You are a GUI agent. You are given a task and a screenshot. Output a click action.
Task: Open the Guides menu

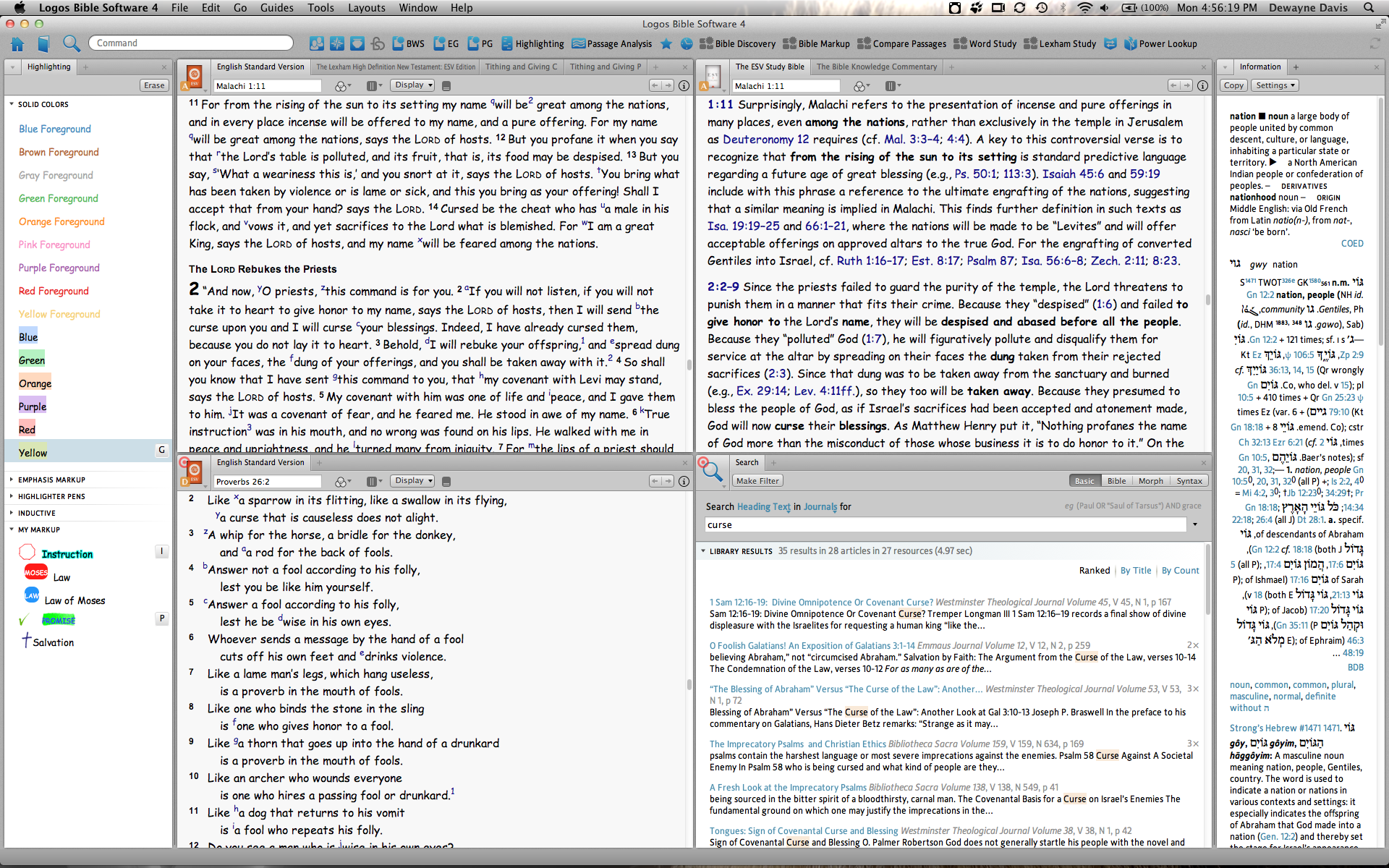pos(276,8)
